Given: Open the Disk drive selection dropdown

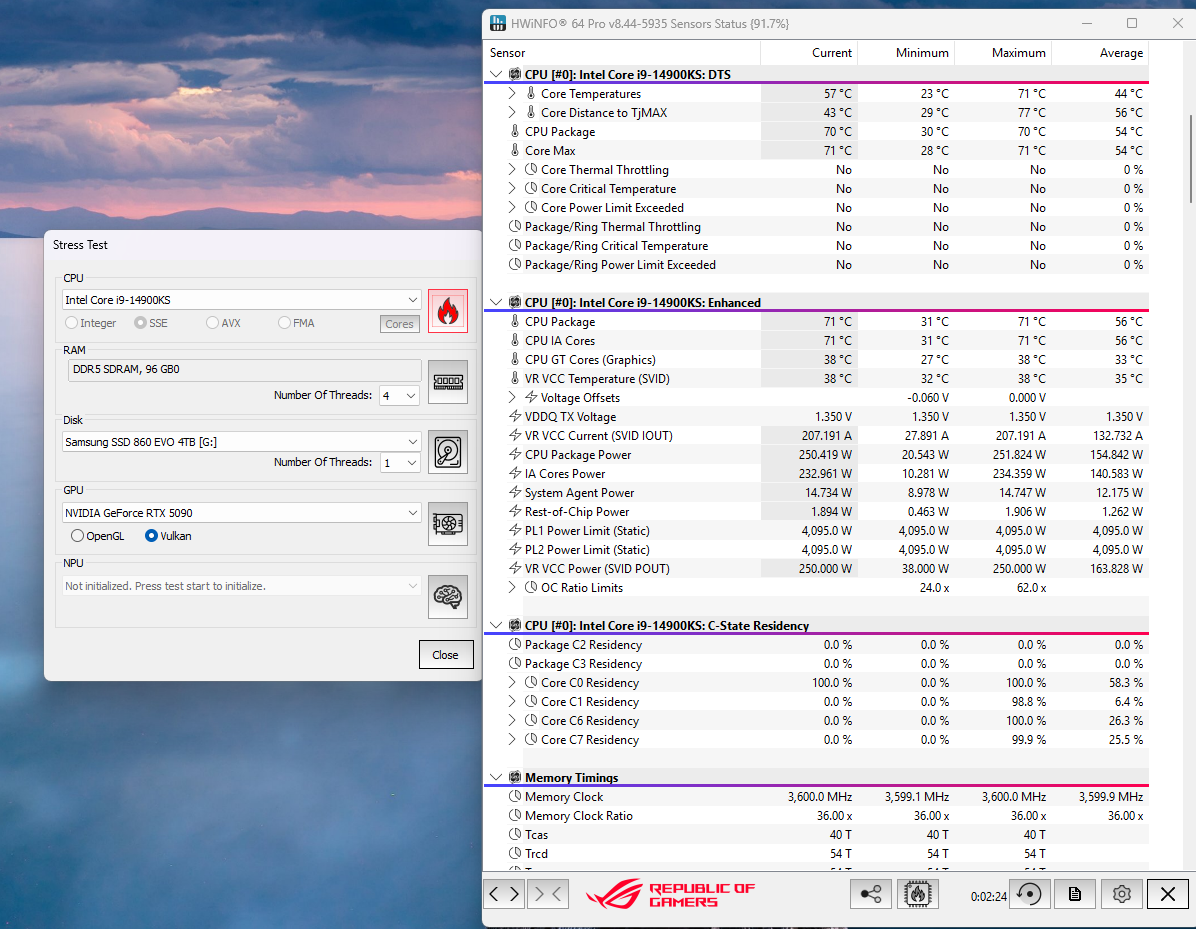Looking at the screenshot, I should (241, 442).
